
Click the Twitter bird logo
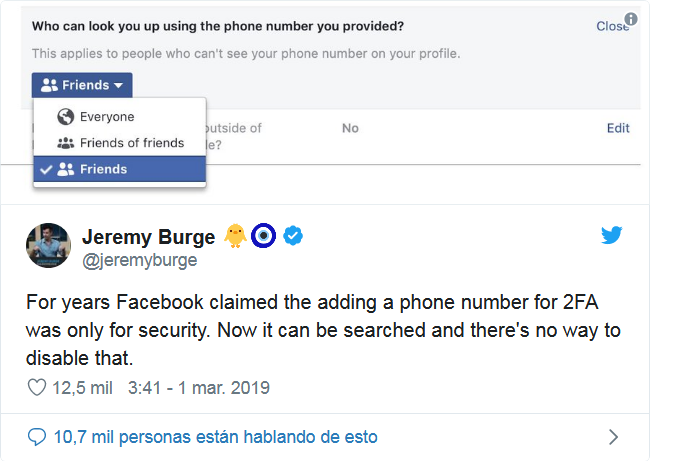pyautogui.click(x=613, y=236)
